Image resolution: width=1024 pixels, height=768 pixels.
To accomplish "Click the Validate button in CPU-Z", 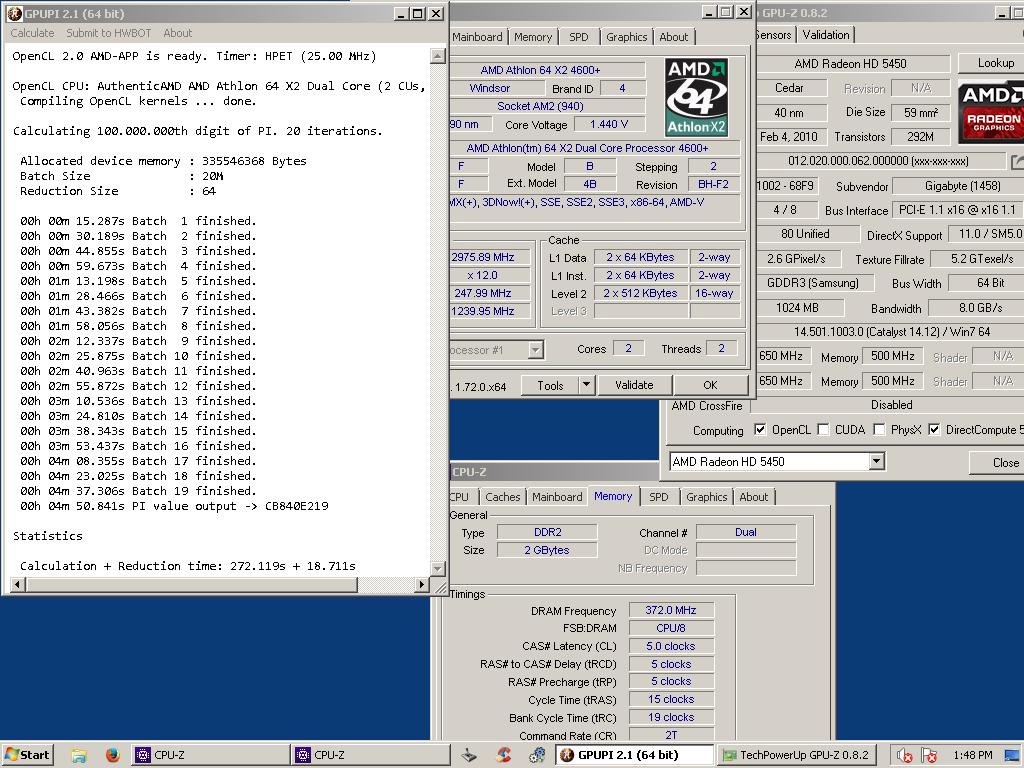I will (x=634, y=385).
